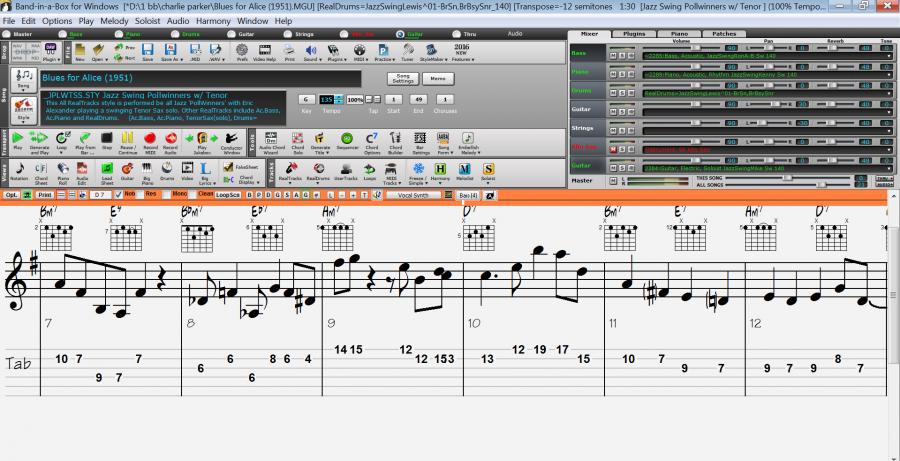Screen dimensions: 900x461
Task: Open the Sound dropdown in toolbar
Action: pos(311,52)
